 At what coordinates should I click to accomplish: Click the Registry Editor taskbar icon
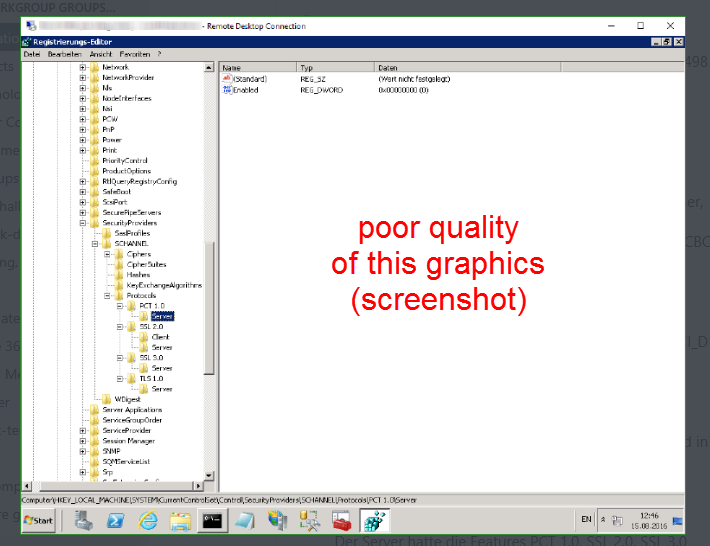pyautogui.click(x=372, y=520)
